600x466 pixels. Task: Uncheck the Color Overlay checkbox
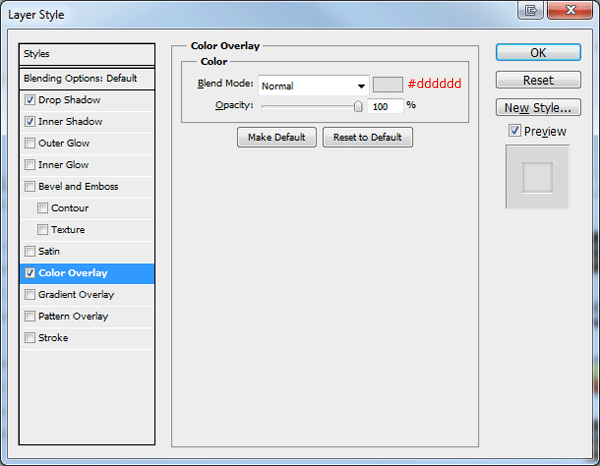tap(30, 273)
